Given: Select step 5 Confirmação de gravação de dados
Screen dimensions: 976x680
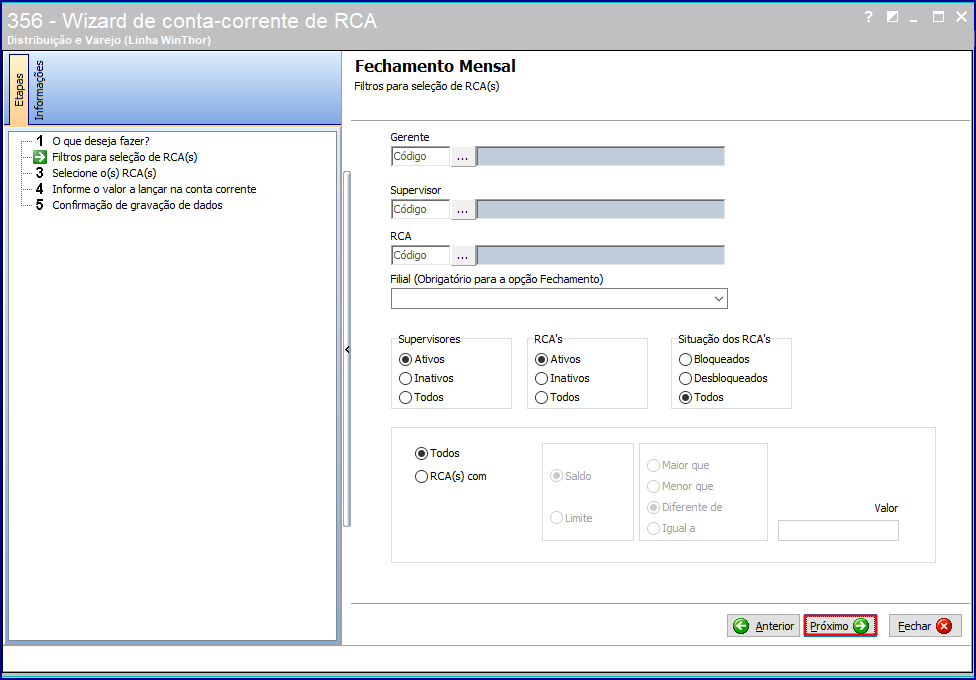Looking at the screenshot, I should click(x=137, y=205).
